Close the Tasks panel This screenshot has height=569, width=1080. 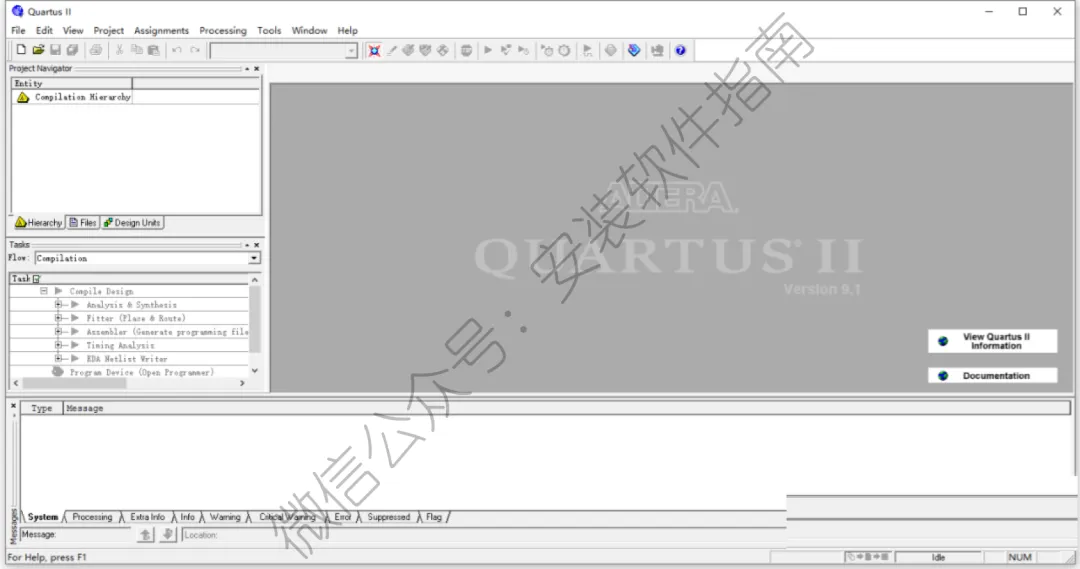point(257,245)
